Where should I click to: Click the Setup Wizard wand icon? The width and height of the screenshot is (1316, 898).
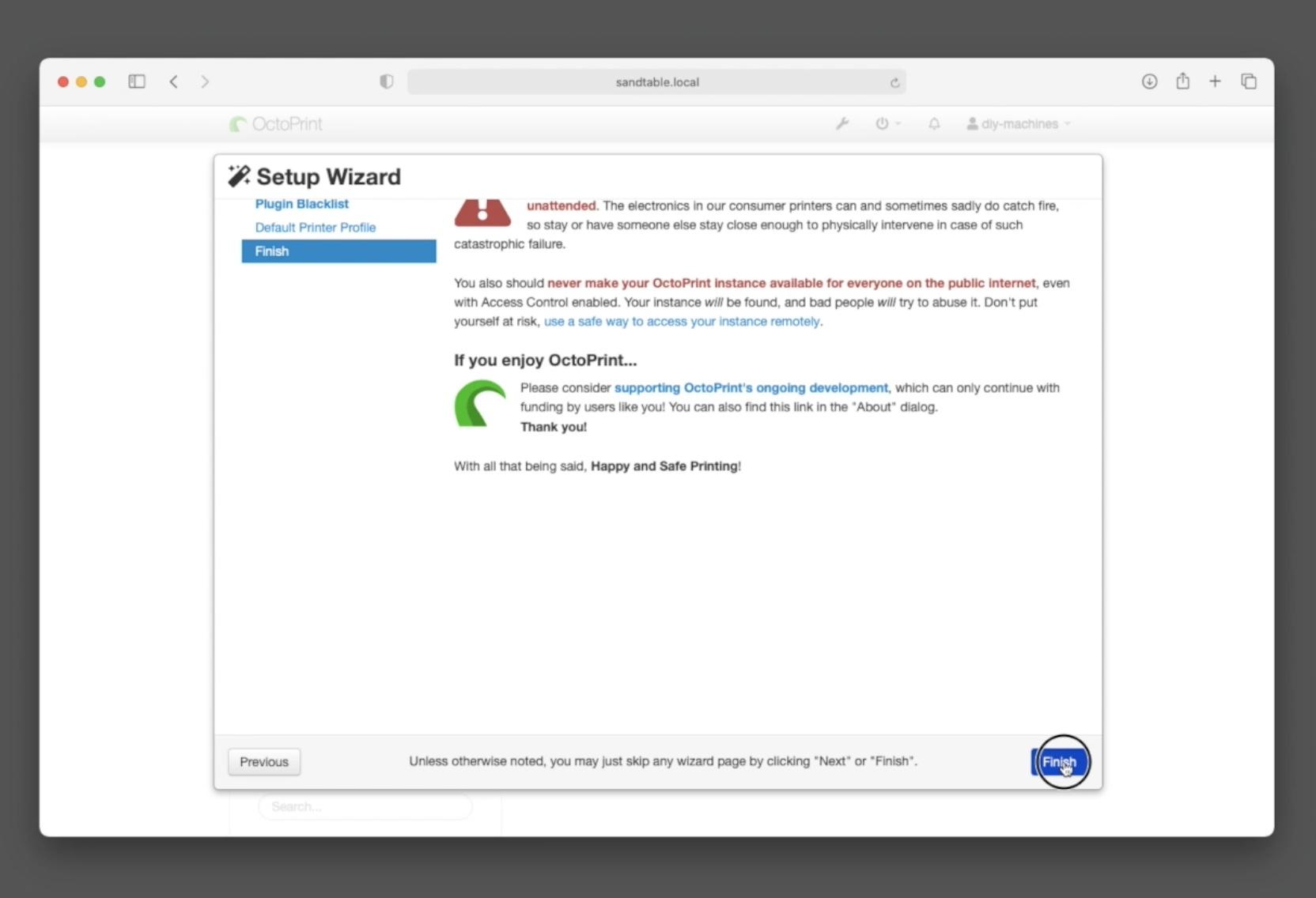point(239,176)
